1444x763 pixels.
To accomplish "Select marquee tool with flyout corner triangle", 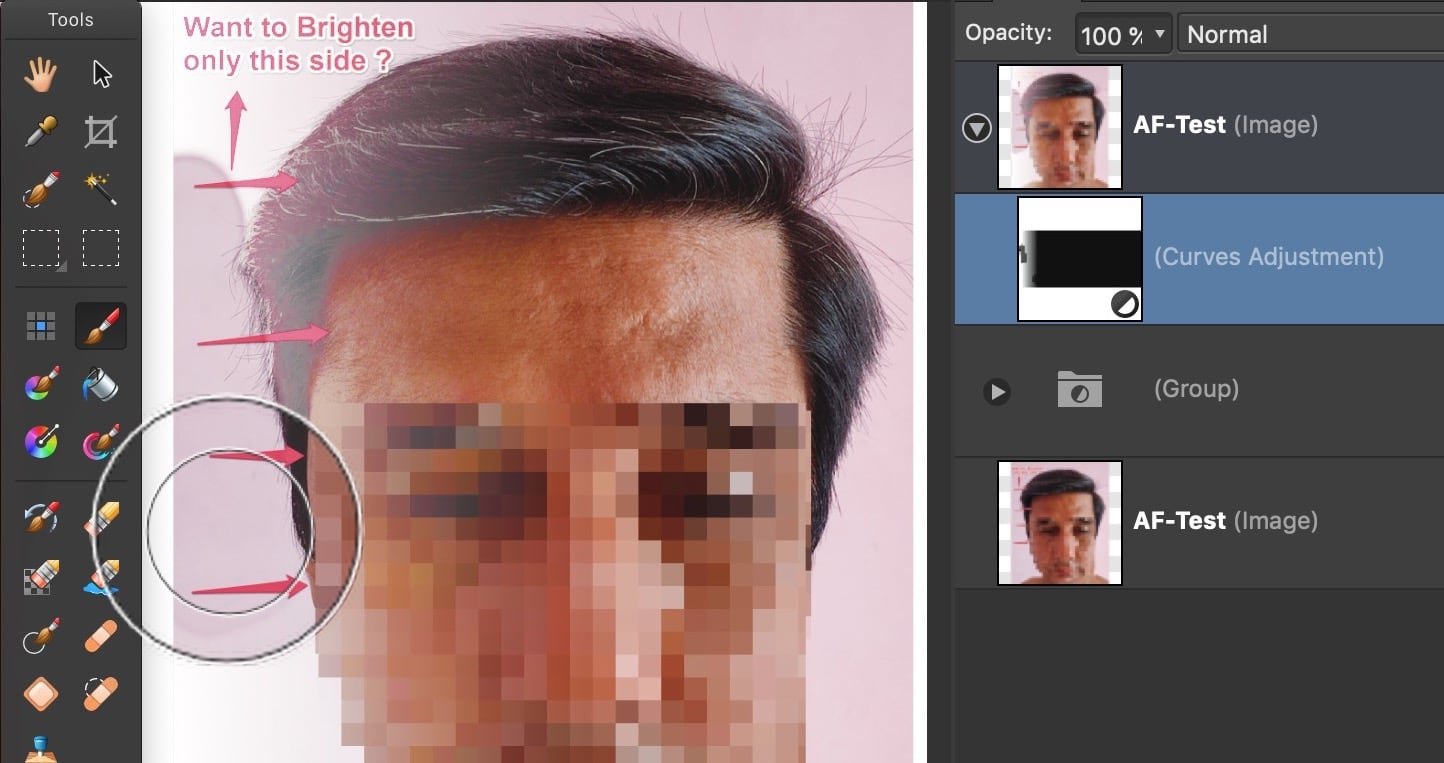I will 41,248.
